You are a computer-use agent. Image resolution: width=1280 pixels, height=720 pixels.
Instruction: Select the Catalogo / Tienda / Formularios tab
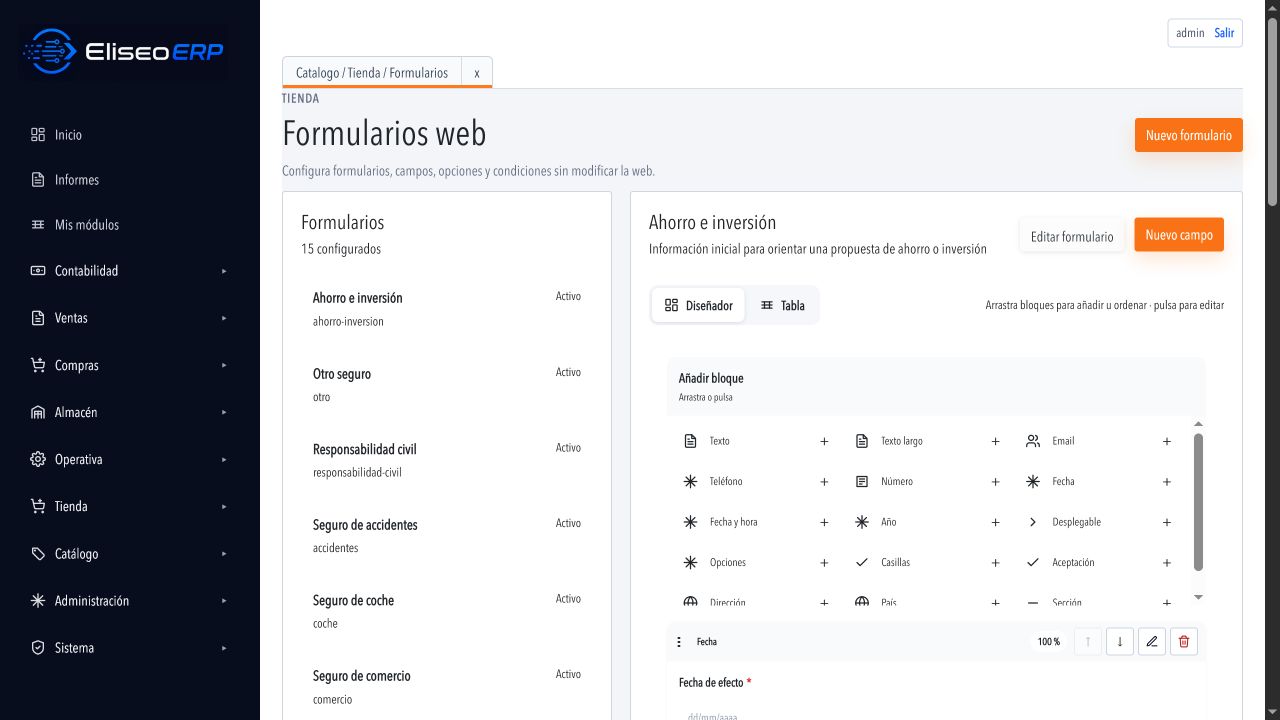(x=372, y=73)
